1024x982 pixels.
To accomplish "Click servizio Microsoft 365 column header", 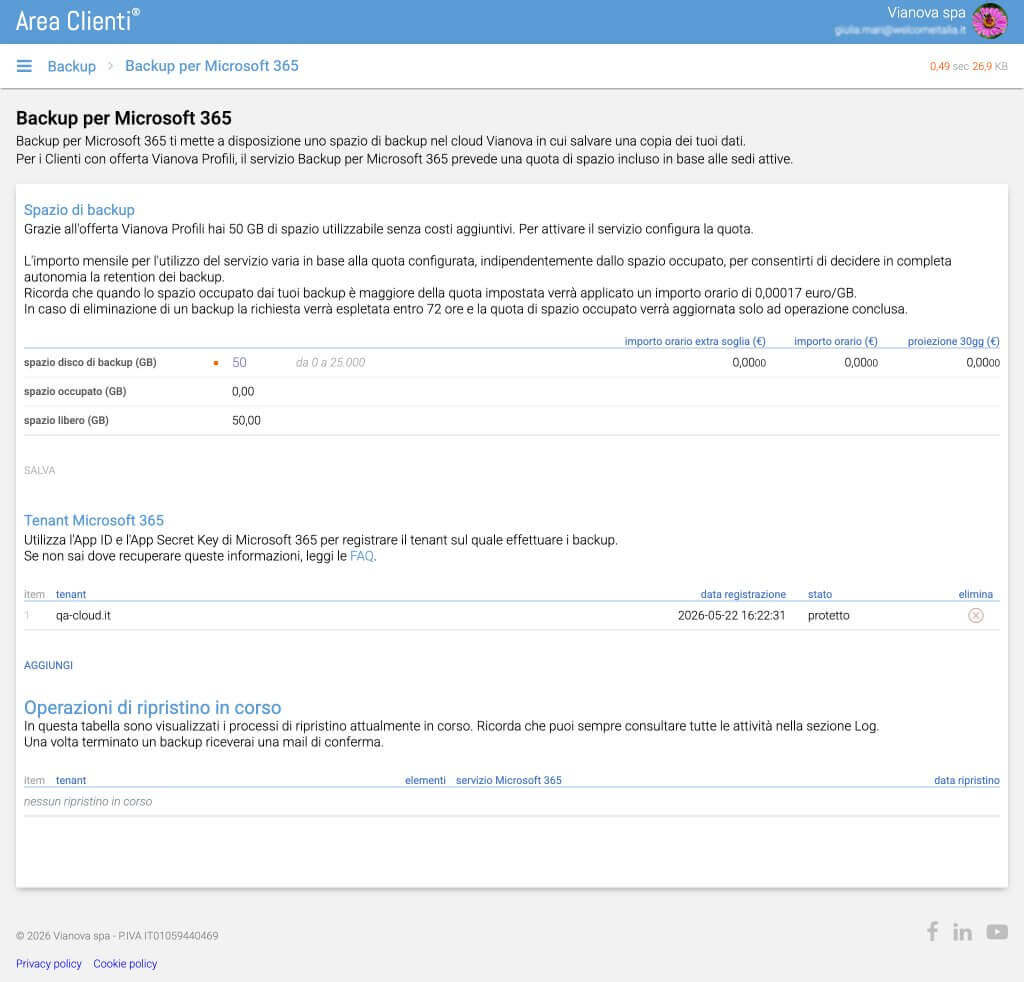I will click(x=509, y=780).
